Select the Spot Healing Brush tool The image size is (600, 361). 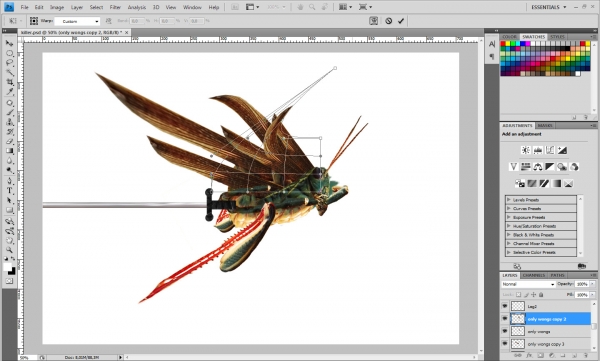click(x=10, y=103)
